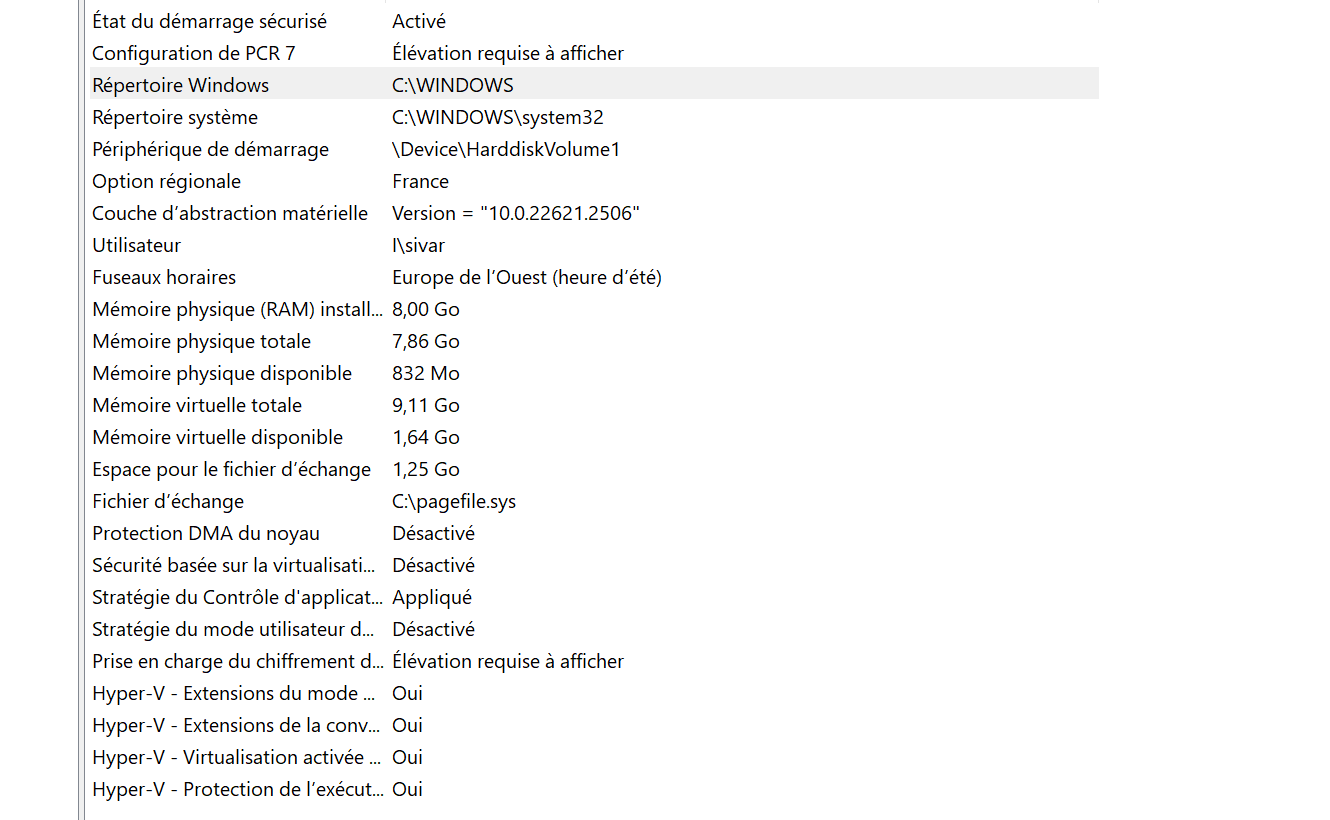
Task: Click the "C:\pagefile.sys" value
Action: [x=454, y=501]
